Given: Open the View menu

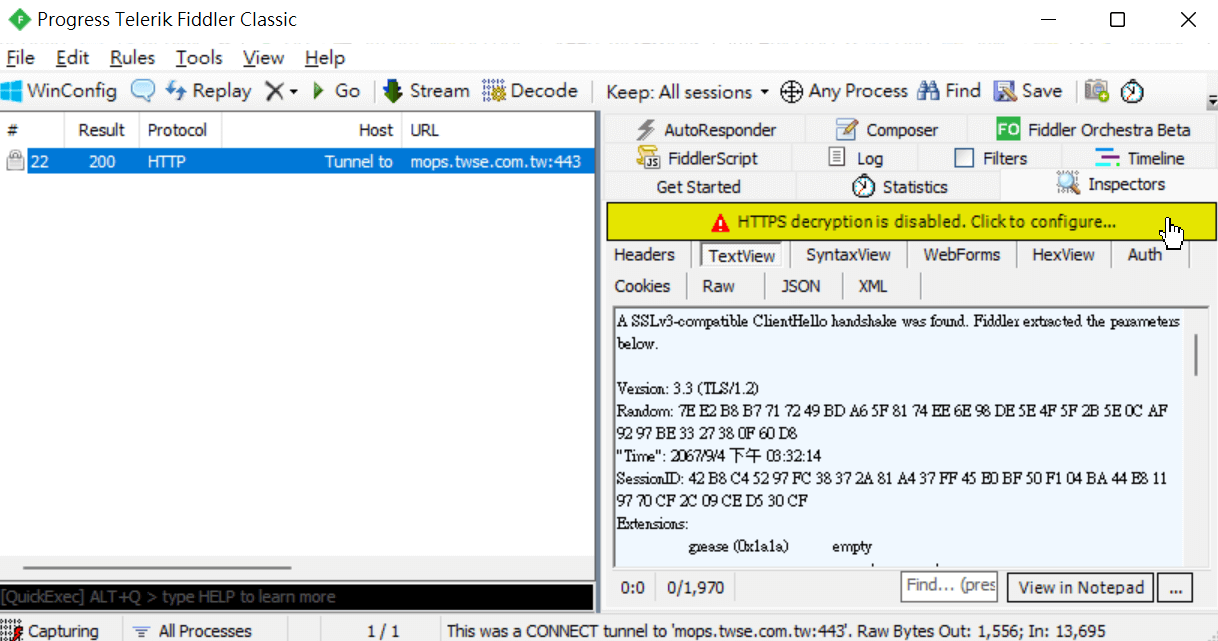Looking at the screenshot, I should coord(263,58).
